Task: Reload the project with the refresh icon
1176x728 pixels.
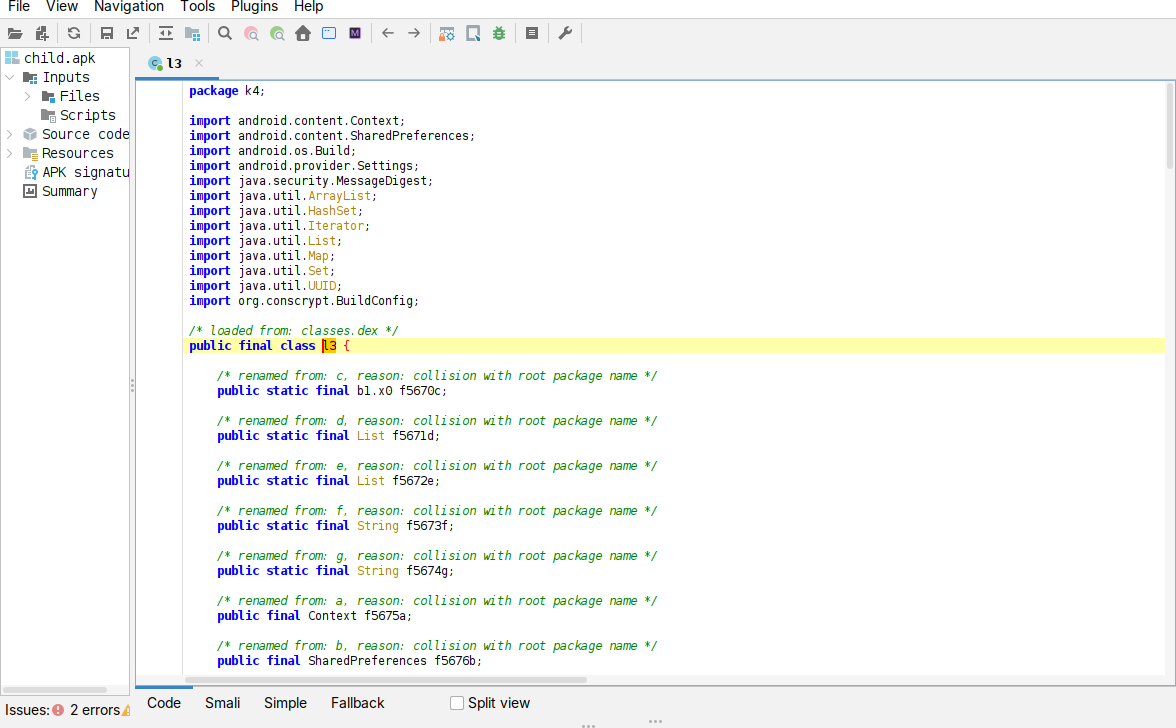Action: [x=74, y=33]
